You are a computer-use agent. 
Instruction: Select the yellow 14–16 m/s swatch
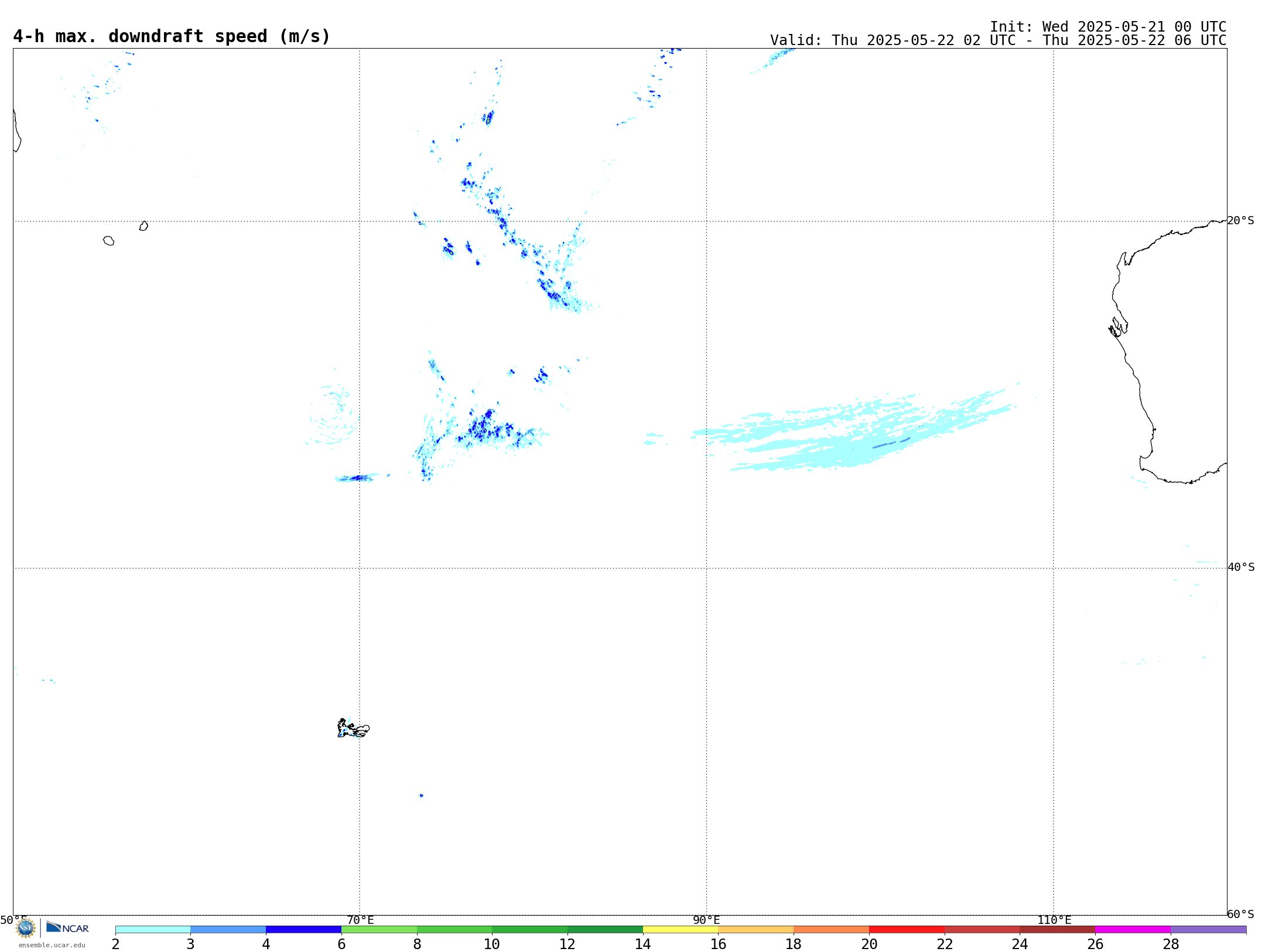[681, 929]
